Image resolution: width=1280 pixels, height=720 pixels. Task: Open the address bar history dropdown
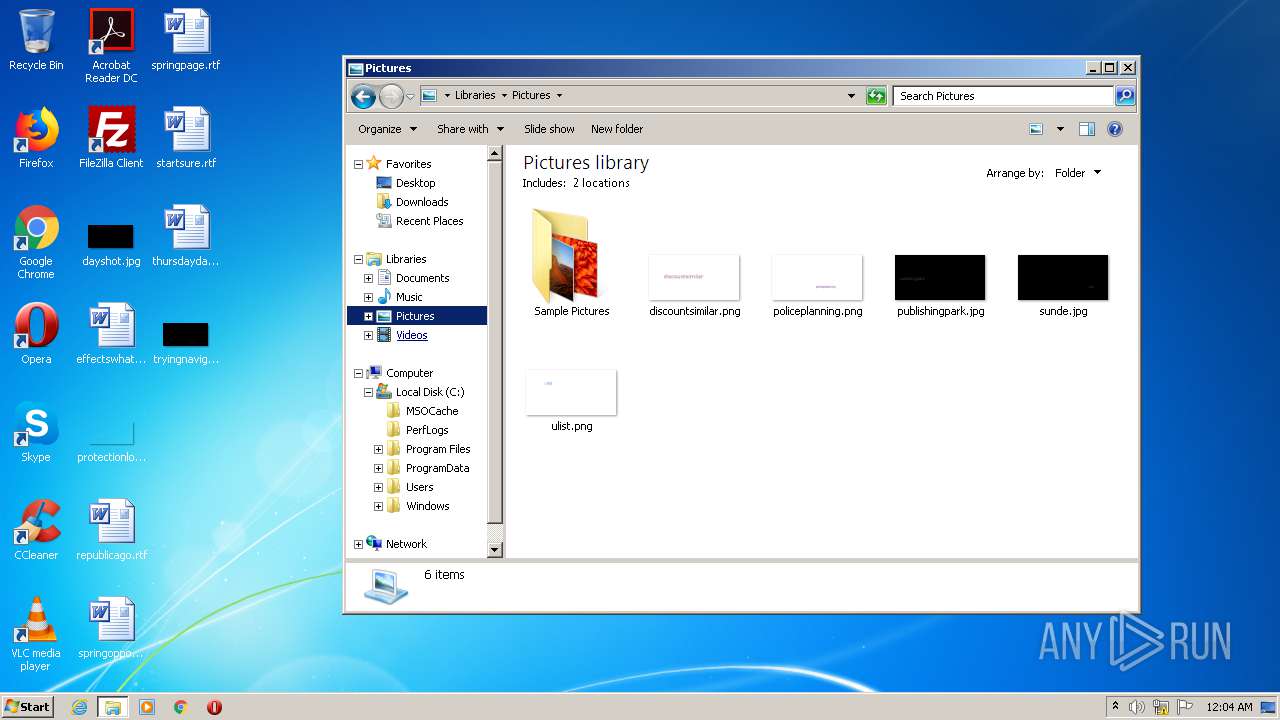(x=852, y=96)
